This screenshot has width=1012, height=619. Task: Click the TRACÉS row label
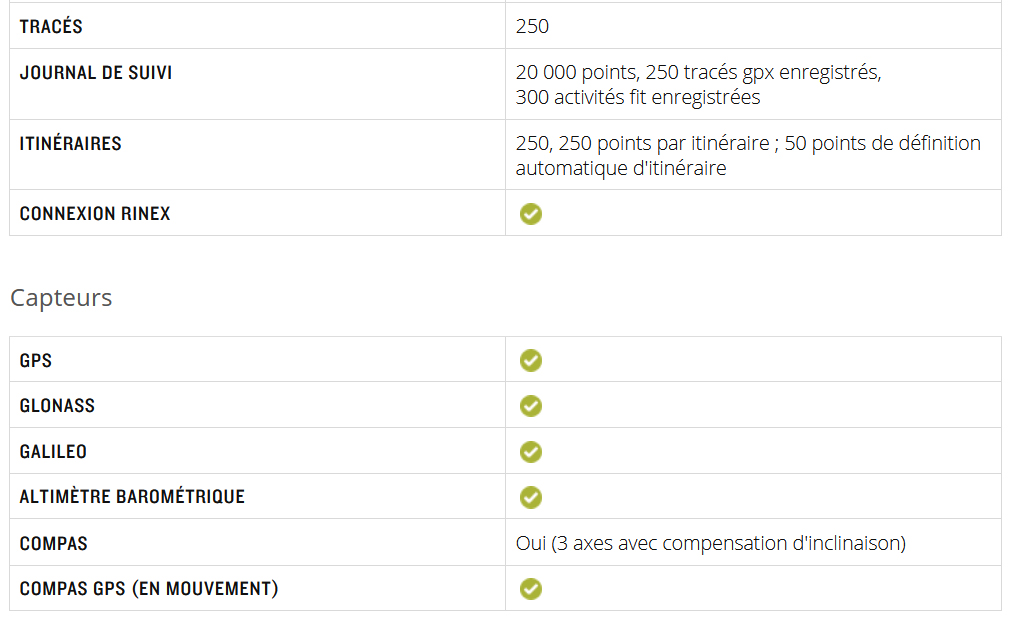coord(51,26)
